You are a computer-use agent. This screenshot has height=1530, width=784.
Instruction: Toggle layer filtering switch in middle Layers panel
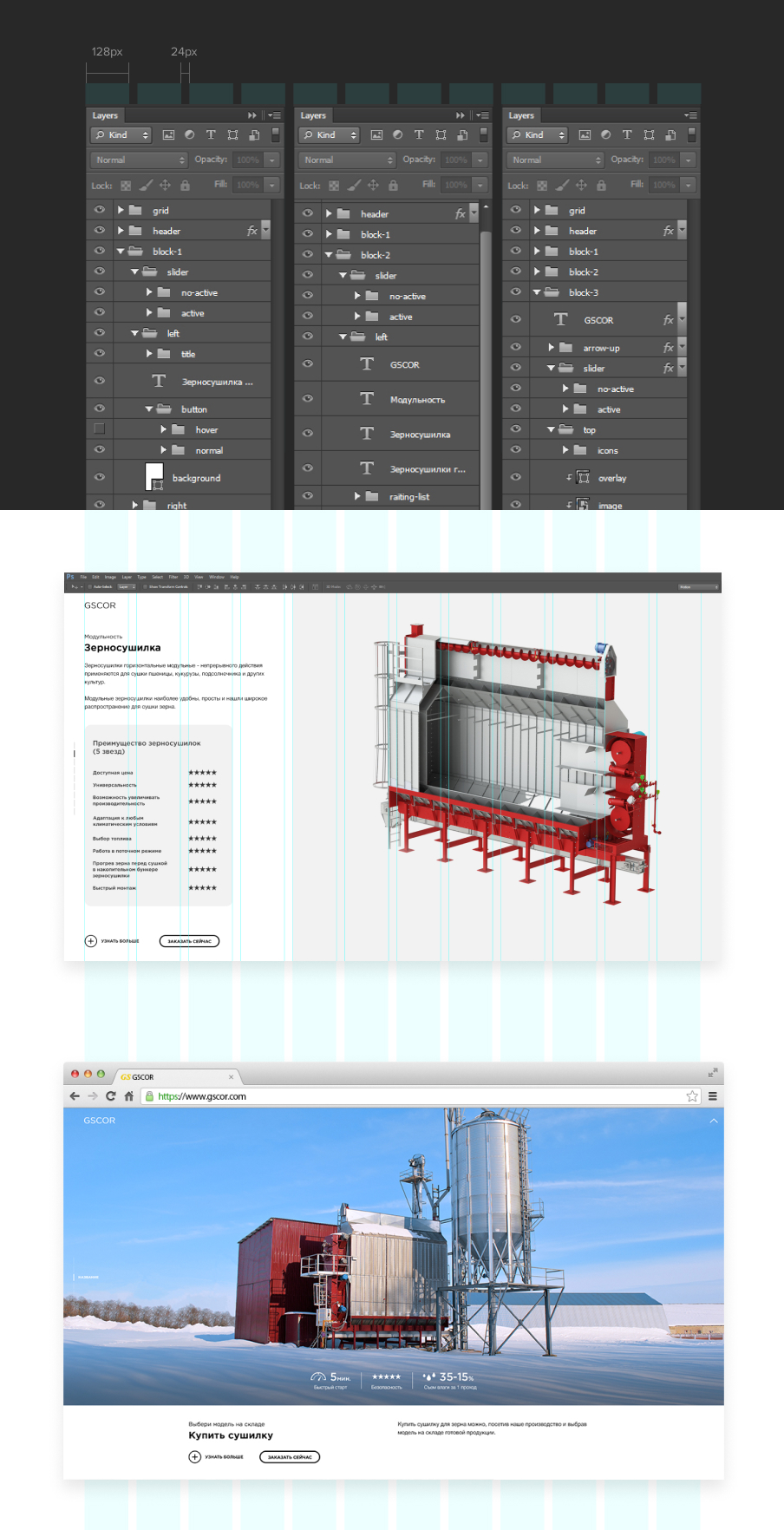[x=484, y=134]
